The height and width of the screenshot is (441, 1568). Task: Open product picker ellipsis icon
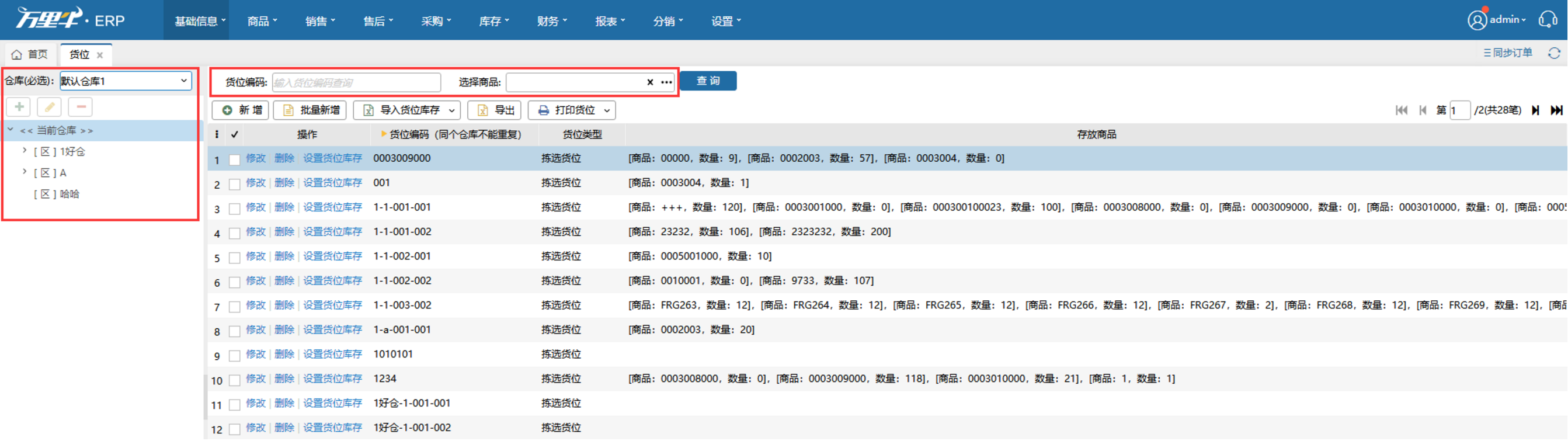click(x=666, y=82)
